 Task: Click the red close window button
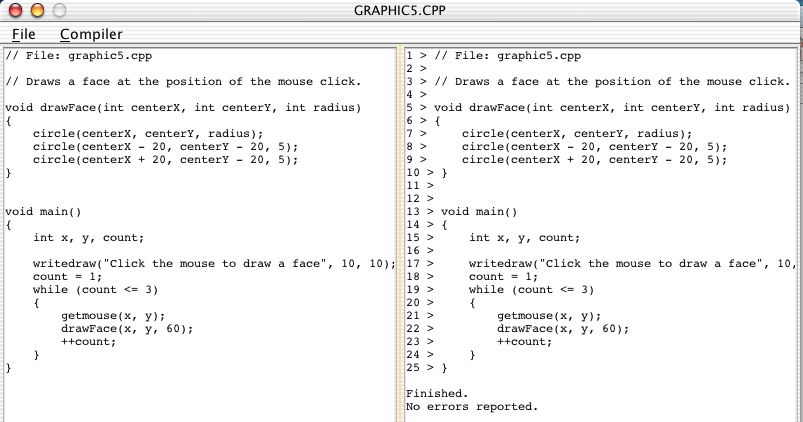(15, 11)
